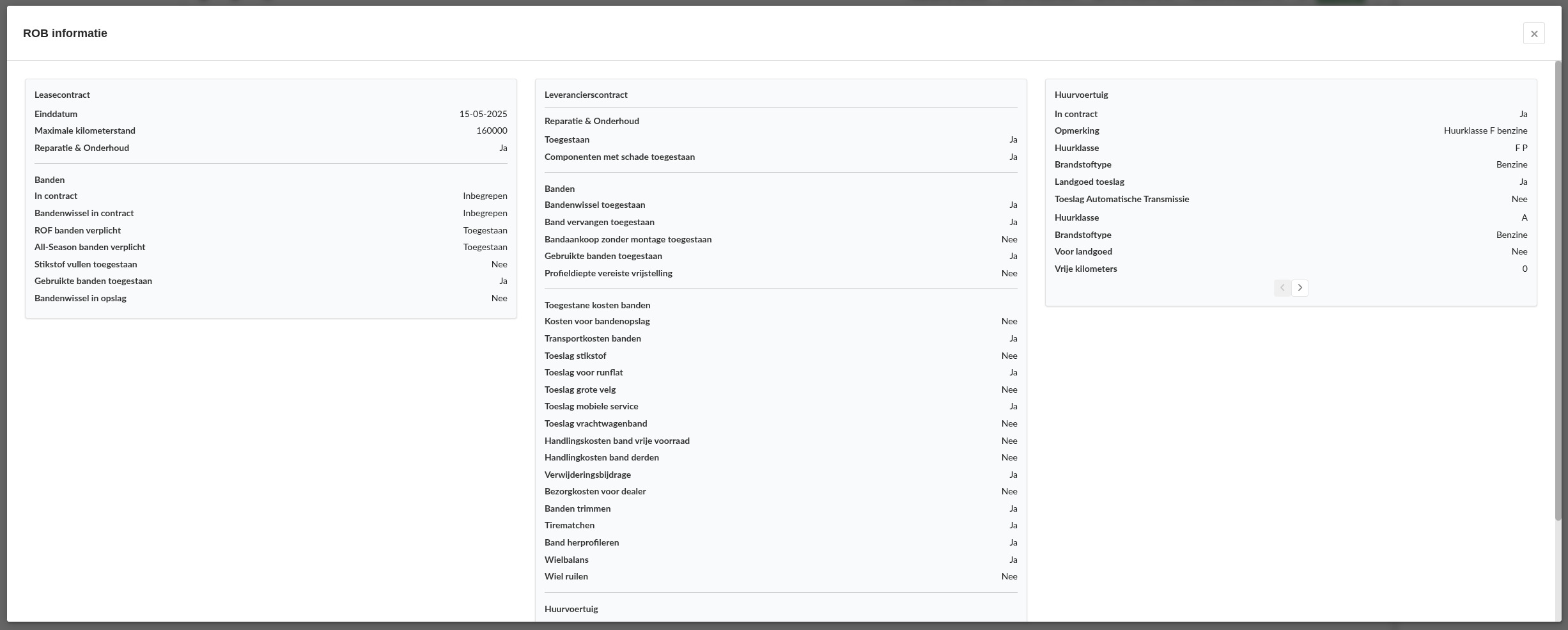Select the Toeslag Automatische Transmissie row
Screen dimensions: 1568x630
pyautogui.click(x=1122, y=199)
